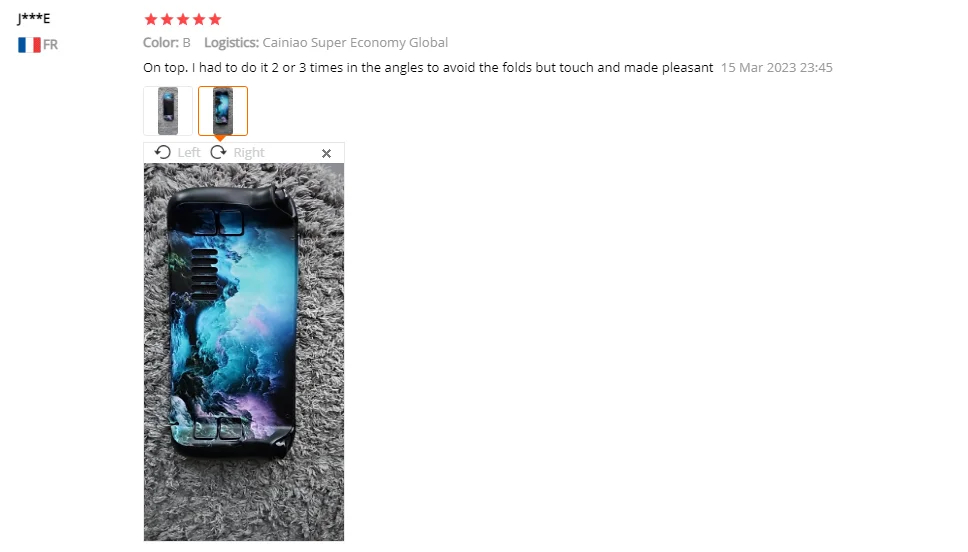968x552 pixels.
Task: Click the highlighted second review thumbnail
Action: click(223, 111)
